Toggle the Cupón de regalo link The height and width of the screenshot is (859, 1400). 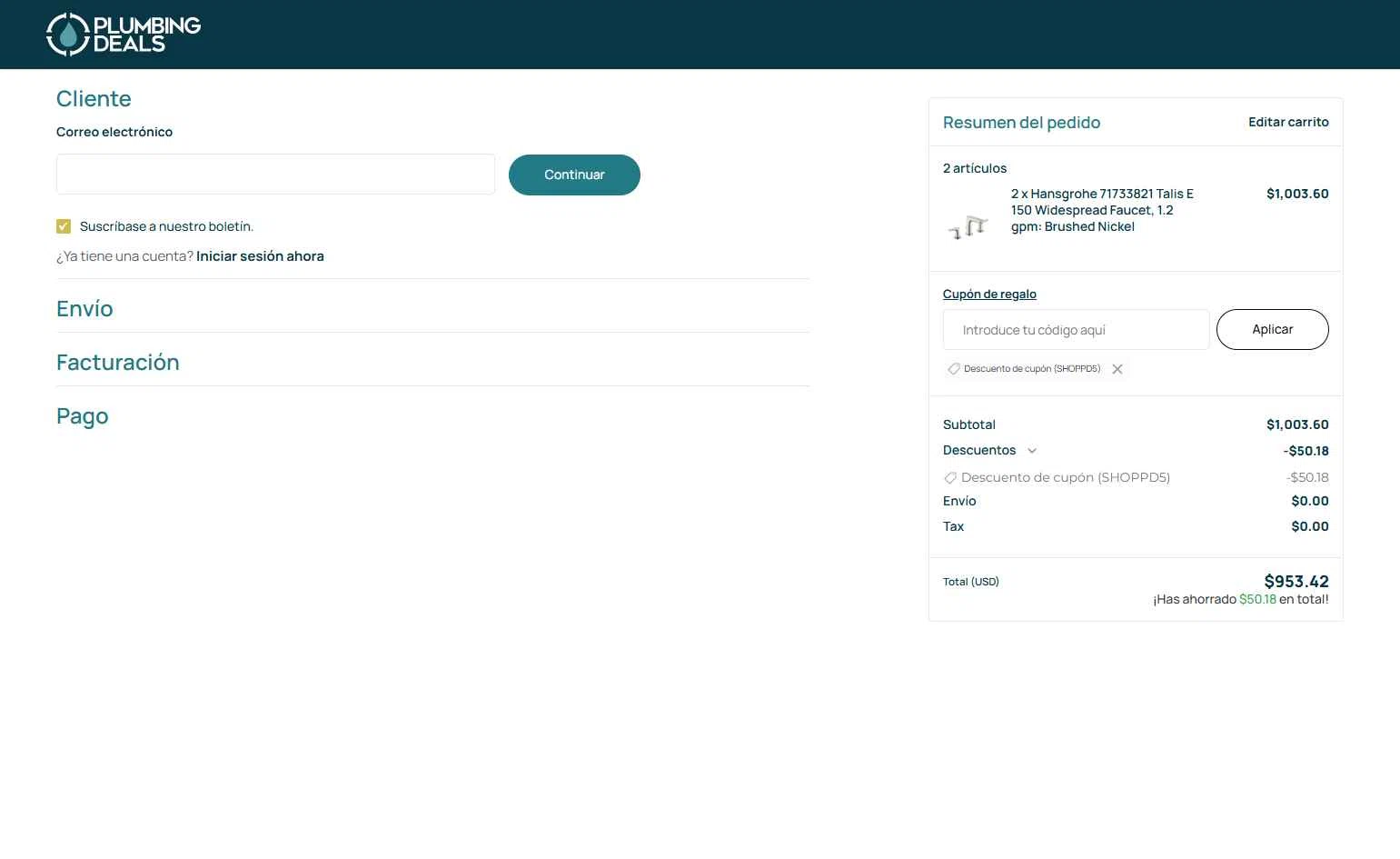(989, 294)
